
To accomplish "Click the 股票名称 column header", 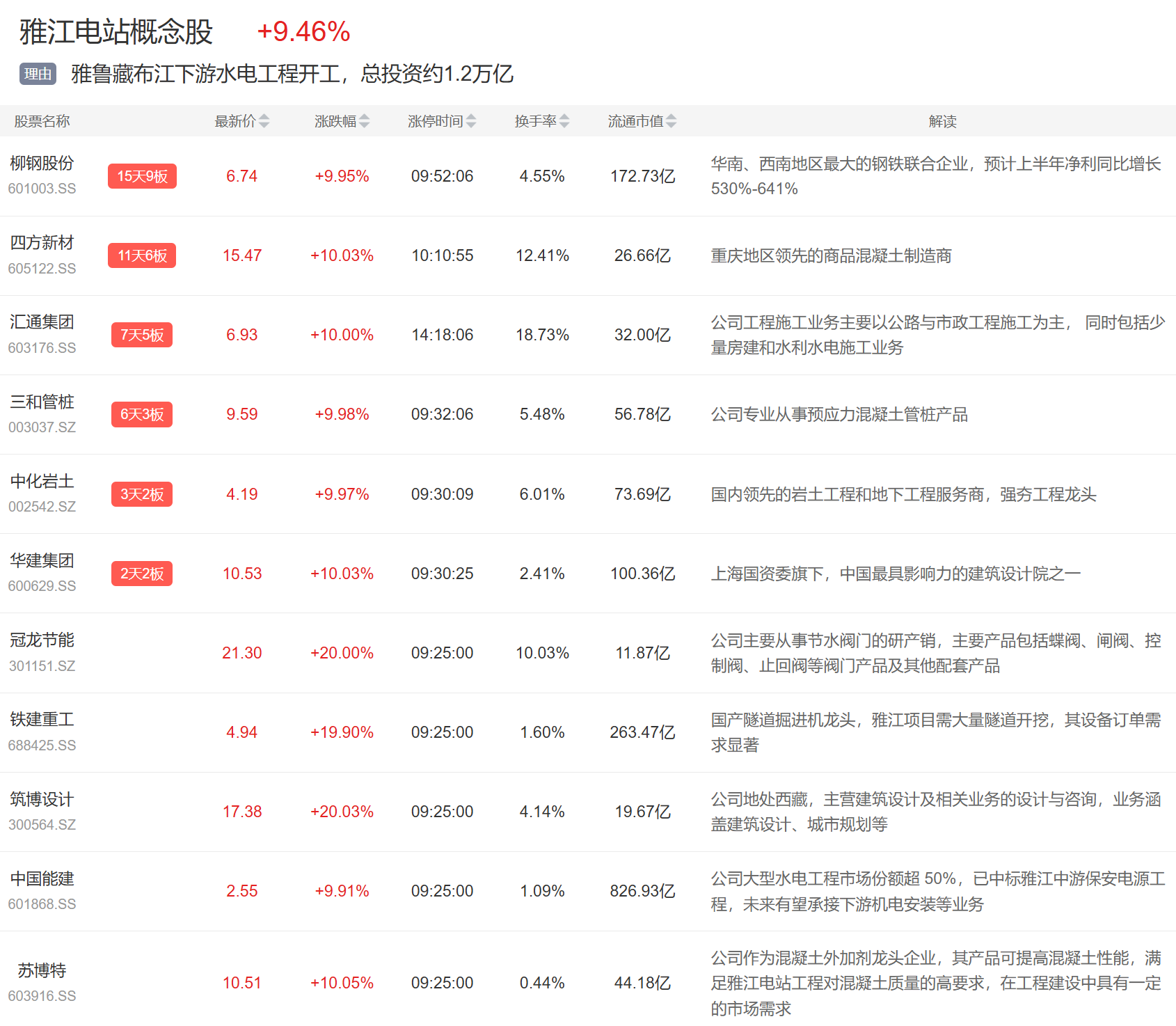I will tap(42, 121).
